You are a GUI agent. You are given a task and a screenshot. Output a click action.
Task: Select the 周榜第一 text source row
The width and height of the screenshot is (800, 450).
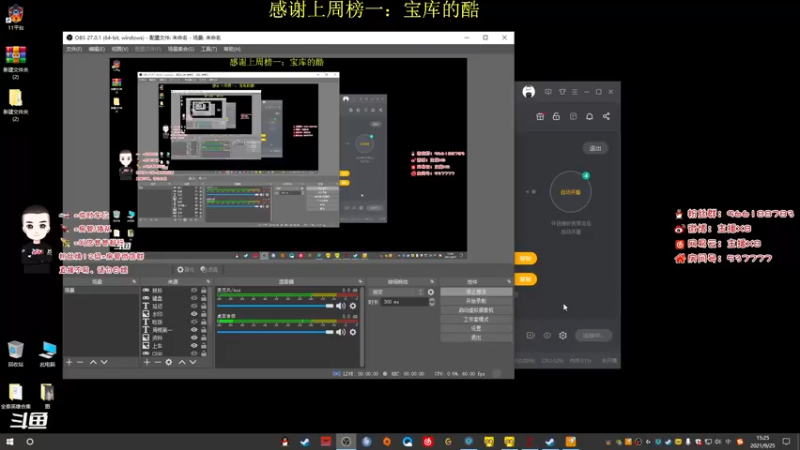pos(175,330)
